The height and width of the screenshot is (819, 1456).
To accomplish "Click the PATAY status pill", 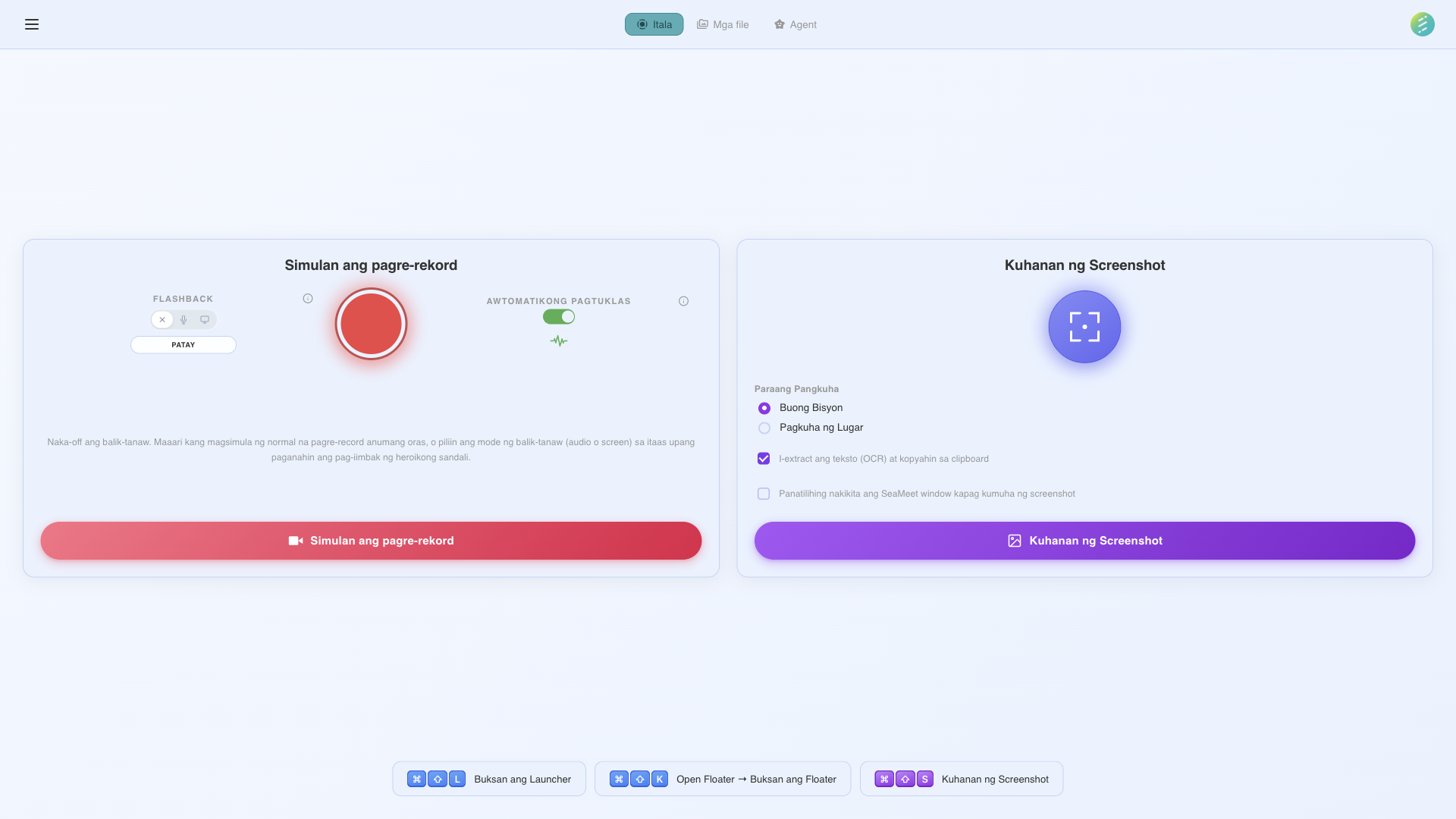I will [x=184, y=345].
